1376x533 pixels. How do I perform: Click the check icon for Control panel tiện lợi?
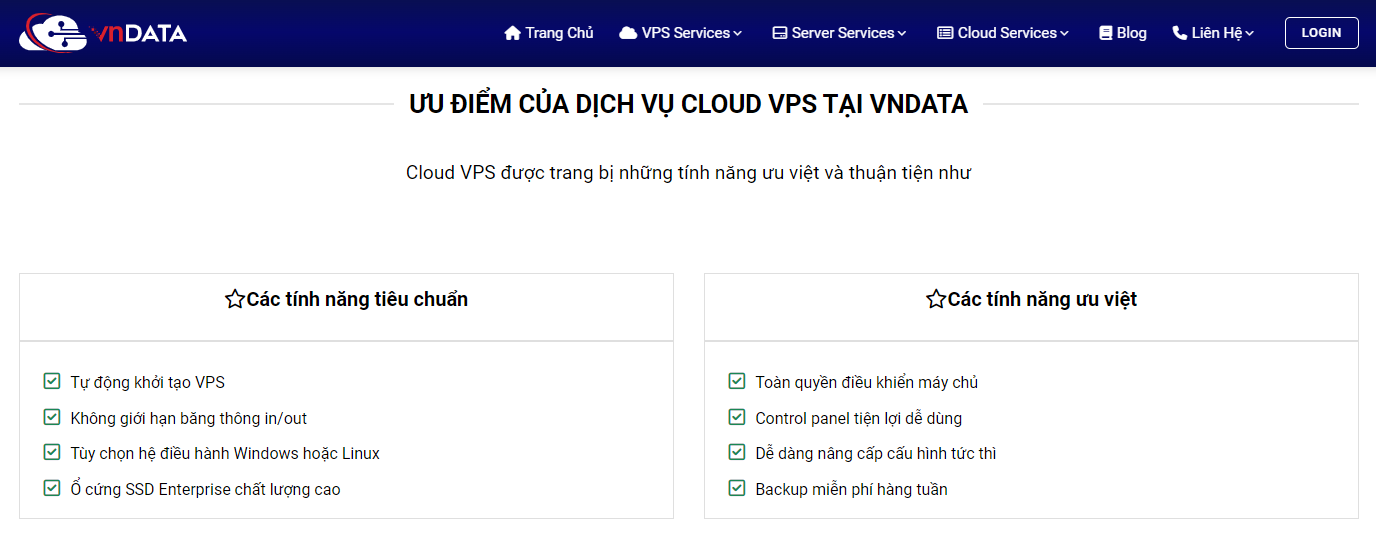(x=737, y=417)
